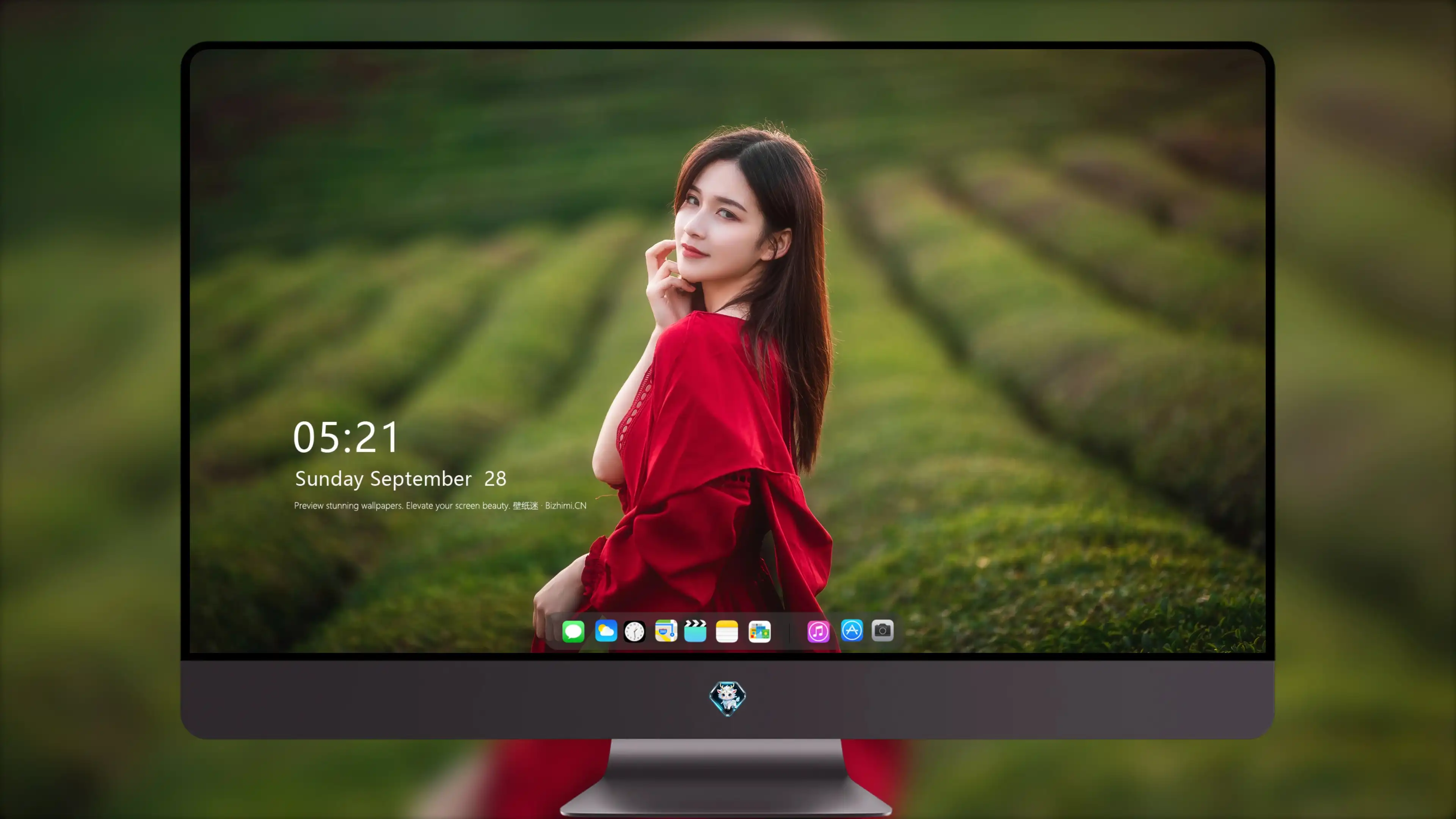Image resolution: width=1456 pixels, height=819 pixels.
Task: Open the Weather app in the dock
Action: 606,631
